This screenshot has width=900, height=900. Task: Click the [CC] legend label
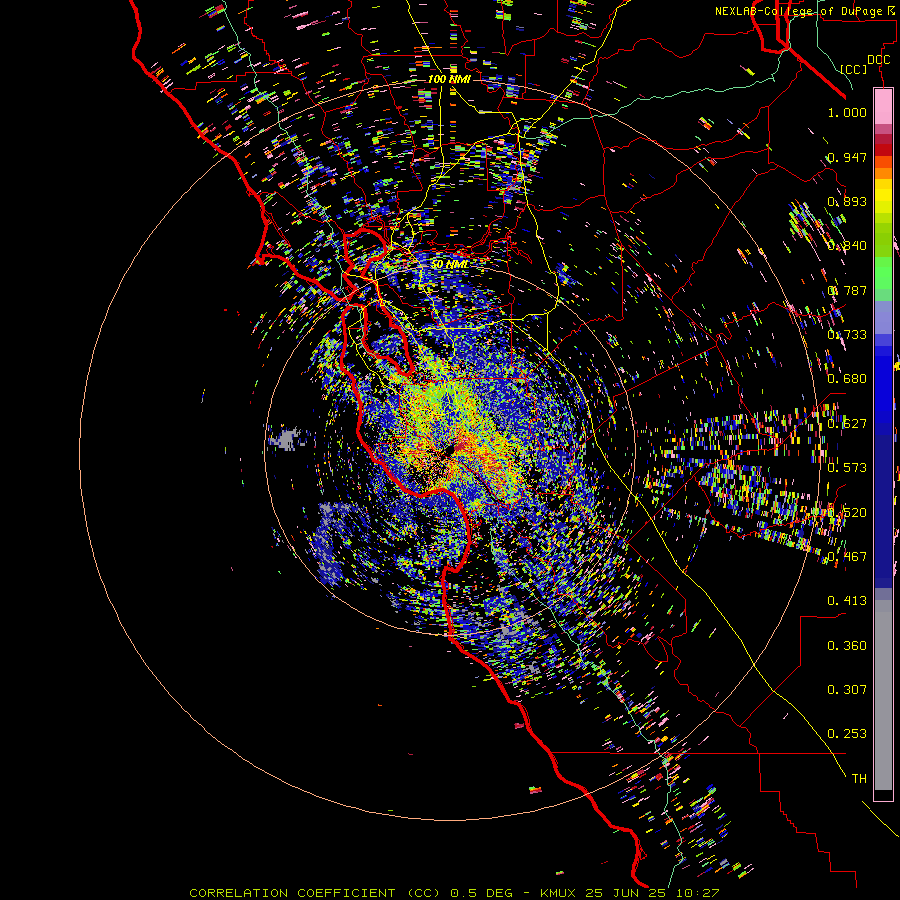(x=854, y=69)
